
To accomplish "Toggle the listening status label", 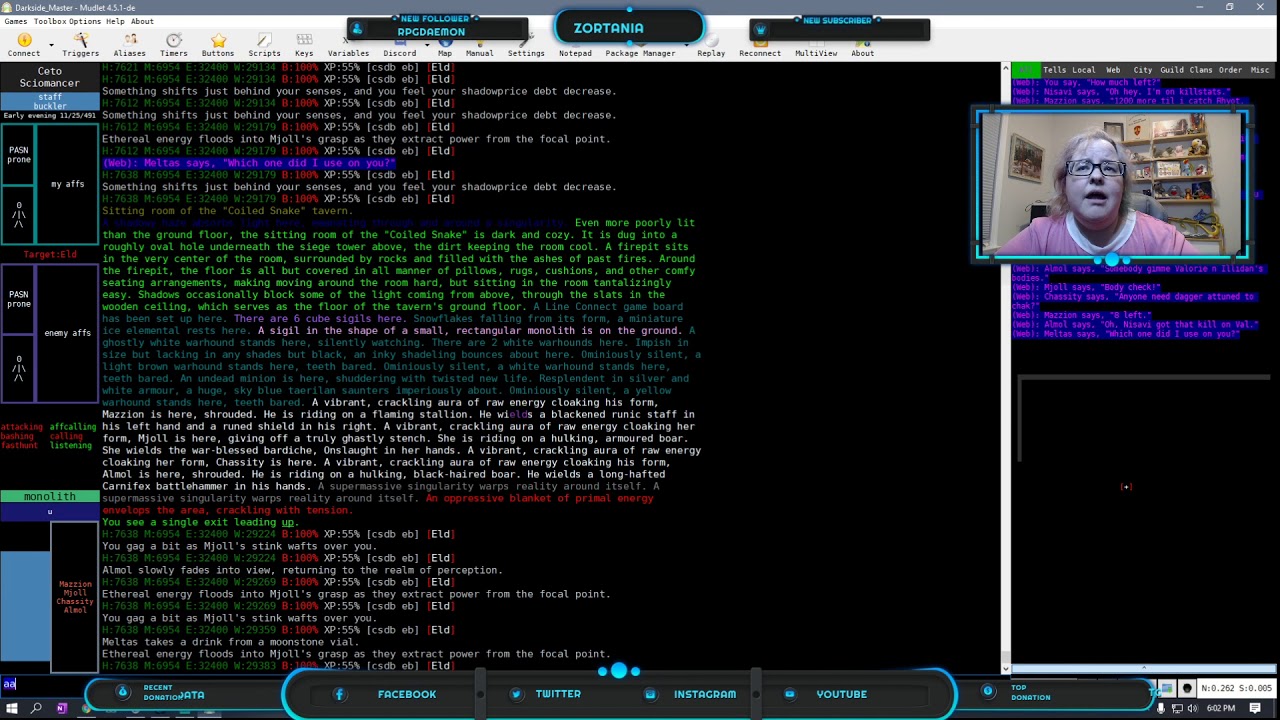I will pos(71,445).
